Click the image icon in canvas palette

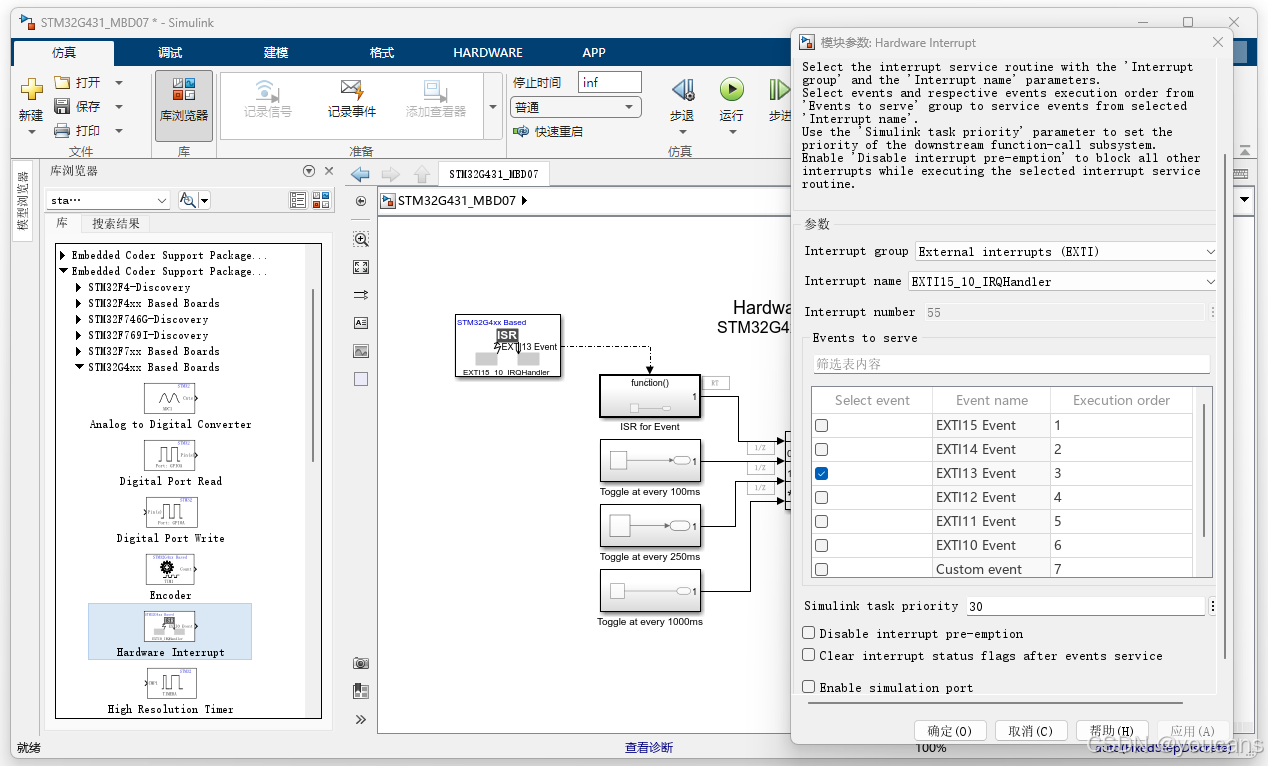(x=361, y=351)
